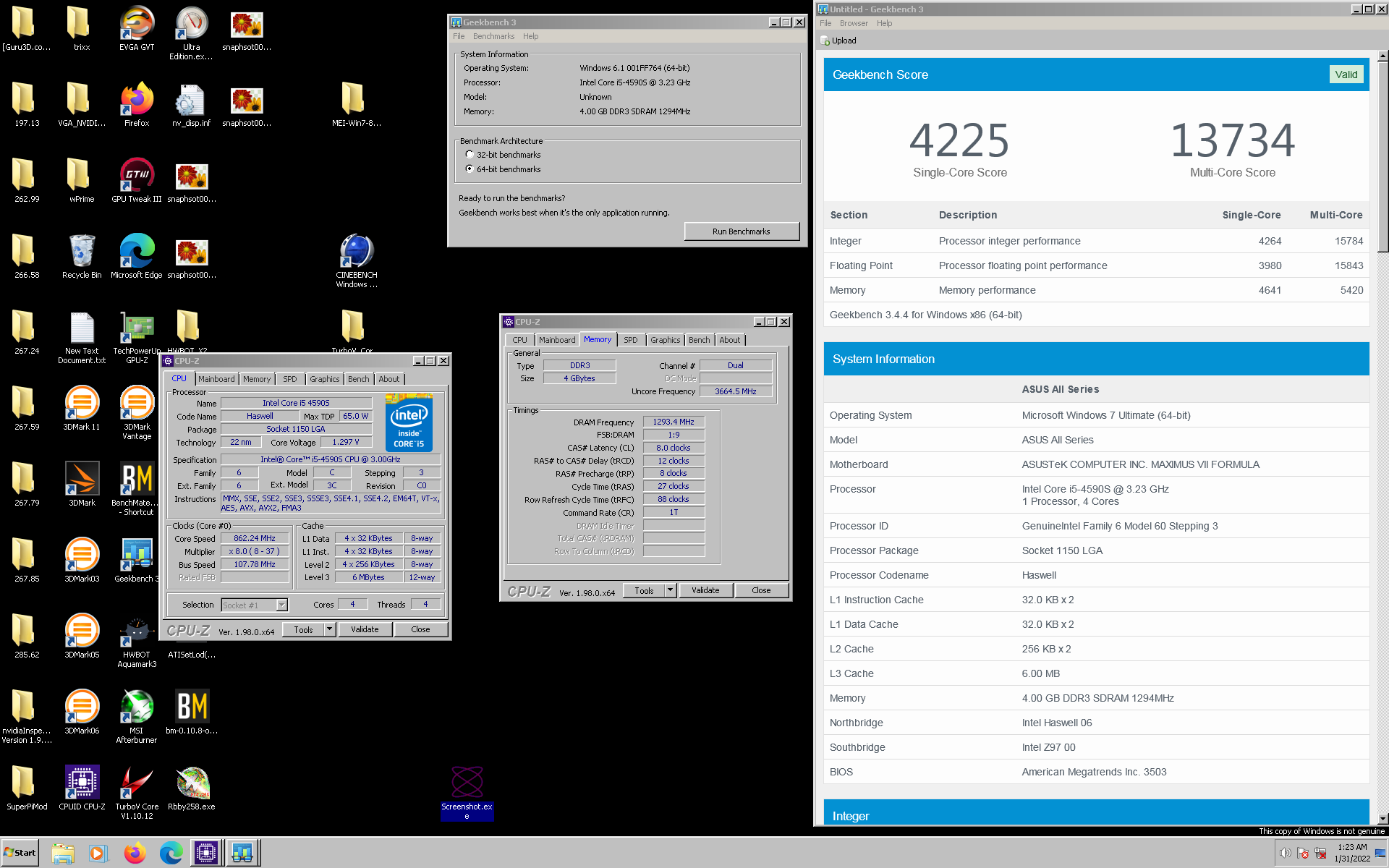Open the 3DMark 11 desktop icon
The image size is (1389, 868).
(82, 409)
